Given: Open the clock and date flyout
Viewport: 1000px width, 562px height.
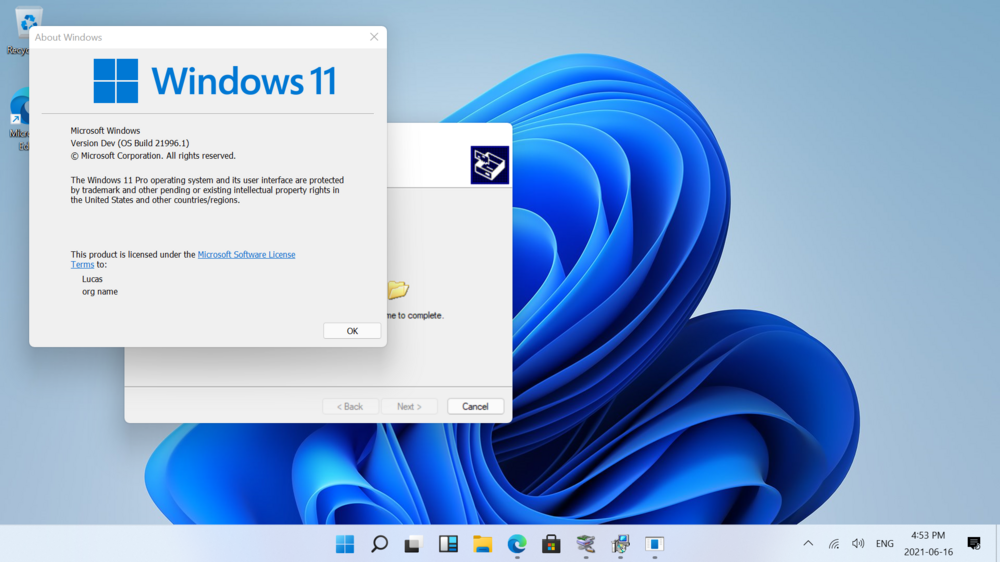Looking at the screenshot, I should click(x=928, y=544).
